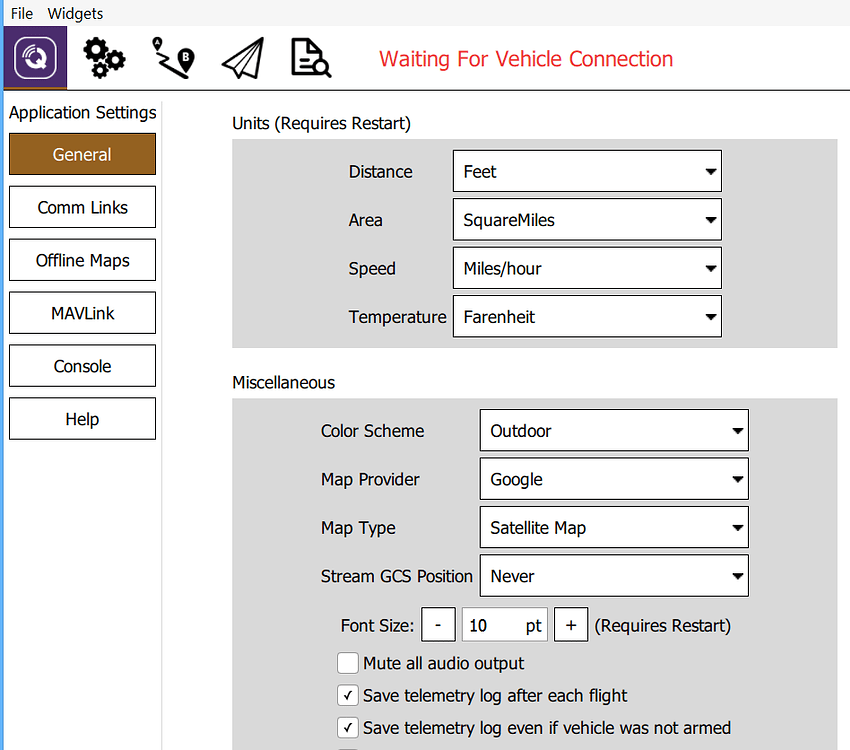The image size is (850, 750).
Task: Click the font size value field
Action: point(505,625)
